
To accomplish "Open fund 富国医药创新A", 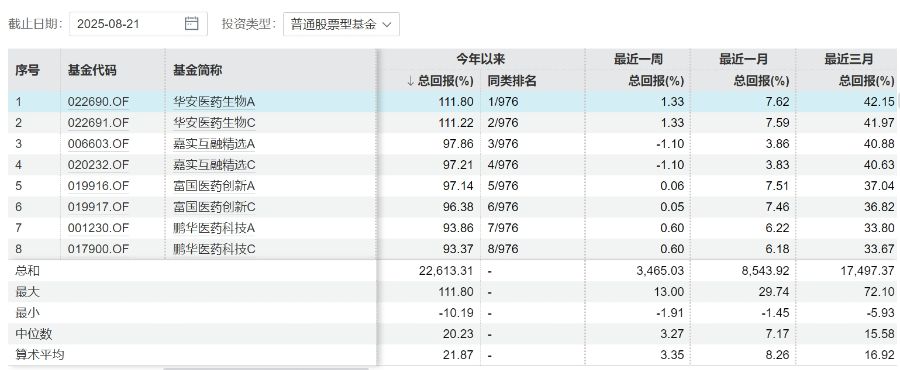I will tap(214, 186).
